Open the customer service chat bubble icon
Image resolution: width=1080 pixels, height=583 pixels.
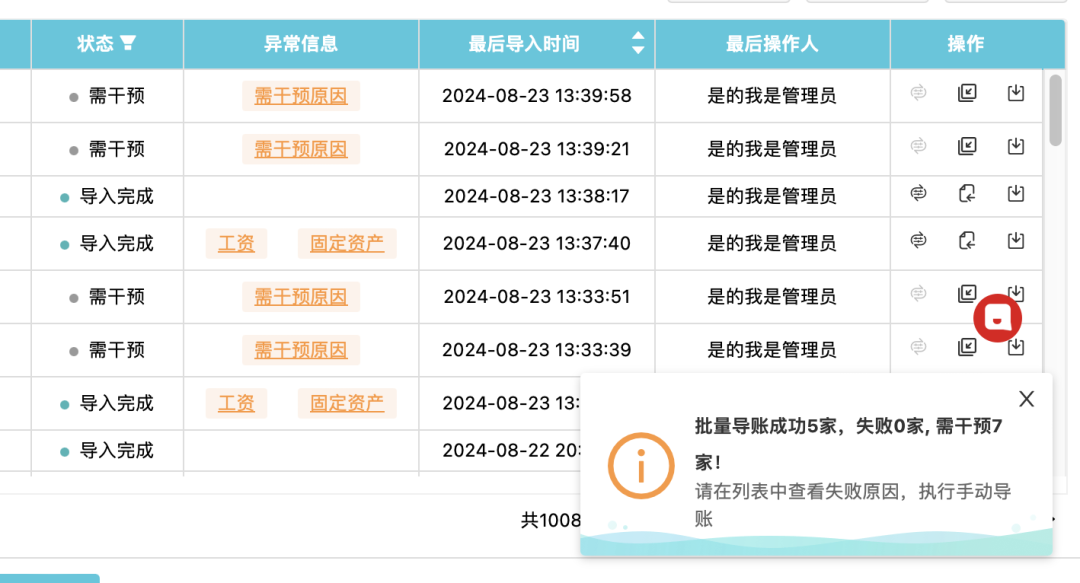tap(996, 318)
